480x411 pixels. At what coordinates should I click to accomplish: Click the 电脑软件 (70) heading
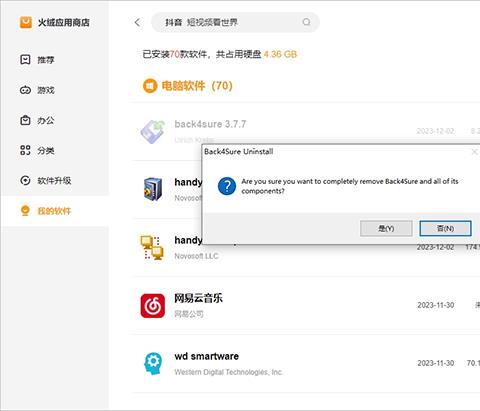pyautogui.click(x=197, y=86)
